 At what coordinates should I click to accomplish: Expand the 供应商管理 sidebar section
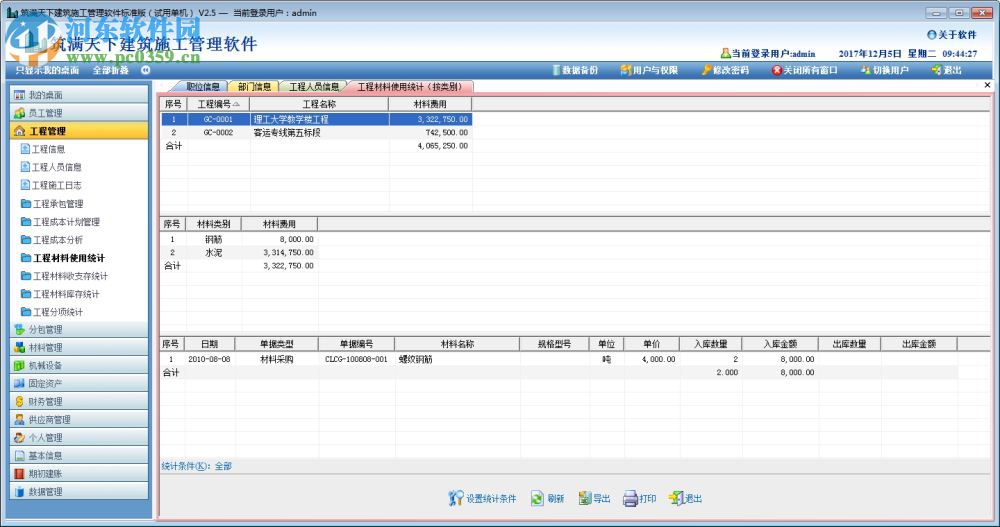click(80, 419)
